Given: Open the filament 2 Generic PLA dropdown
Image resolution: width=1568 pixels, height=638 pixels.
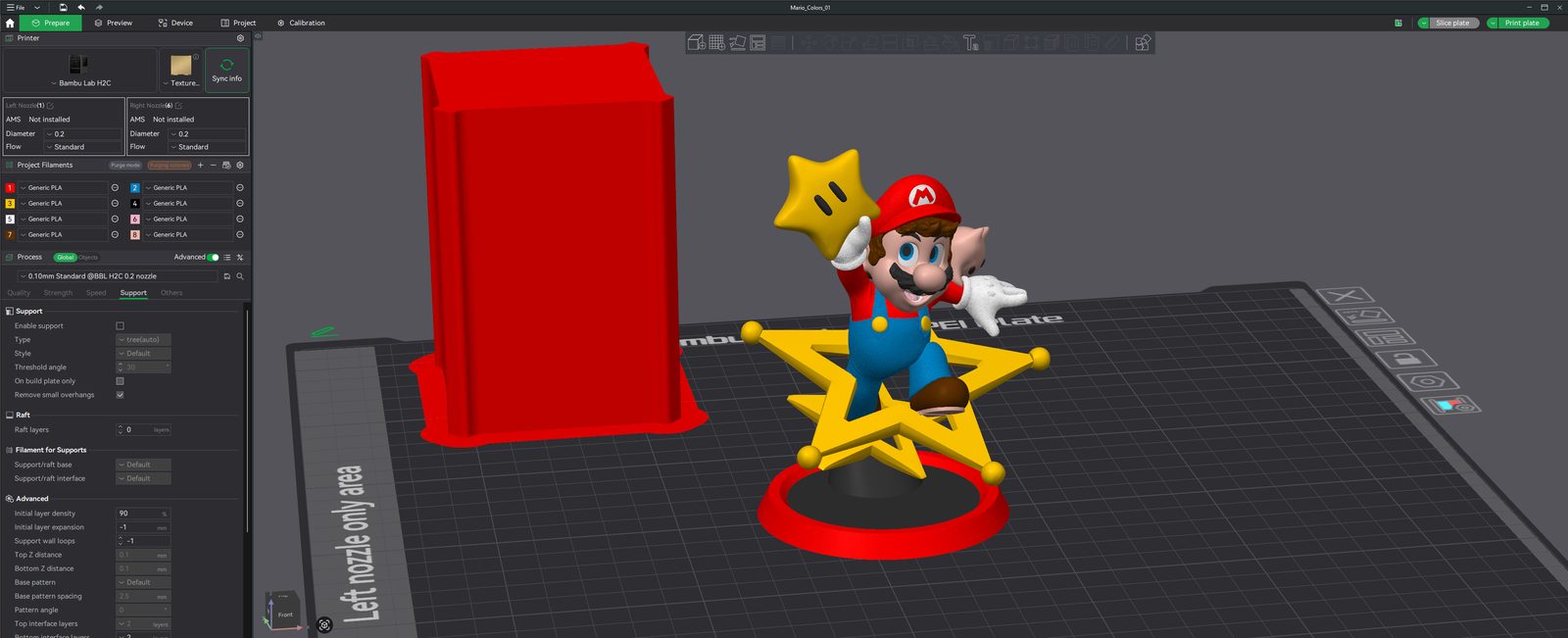Looking at the screenshot, I should click(x=188, y=187).
